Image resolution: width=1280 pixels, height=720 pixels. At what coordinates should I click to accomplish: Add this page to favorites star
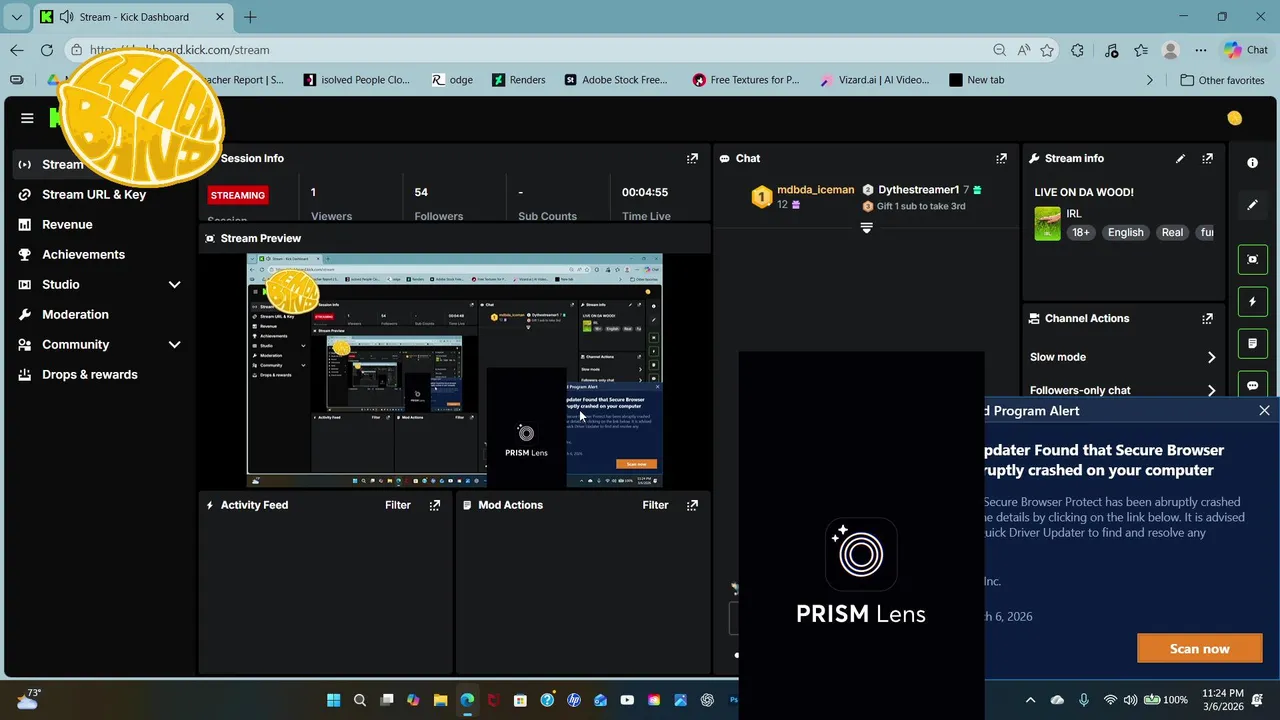(1047, 50)
